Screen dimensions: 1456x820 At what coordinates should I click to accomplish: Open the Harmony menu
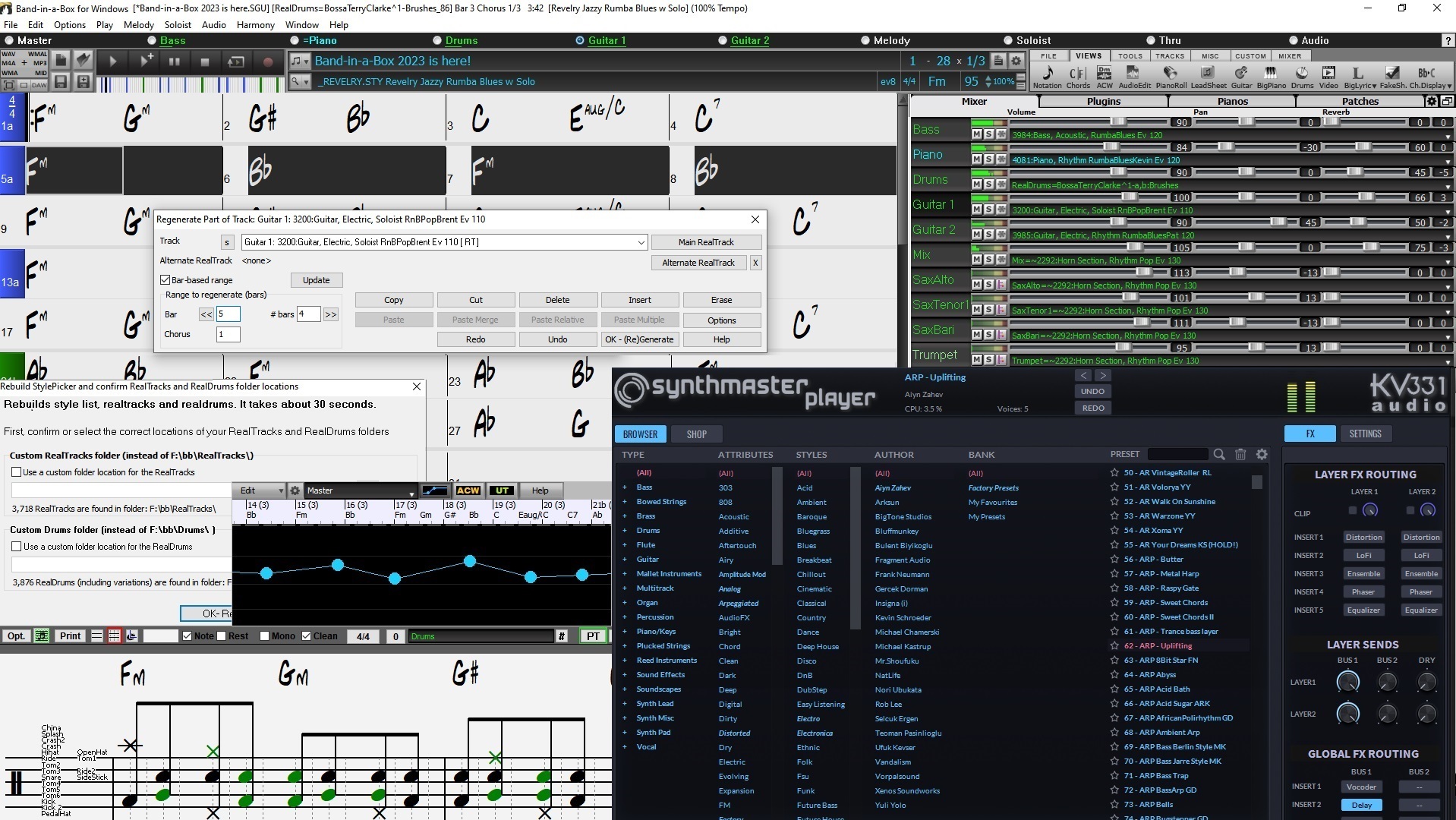pyautogui.click(x=255, y=25)
